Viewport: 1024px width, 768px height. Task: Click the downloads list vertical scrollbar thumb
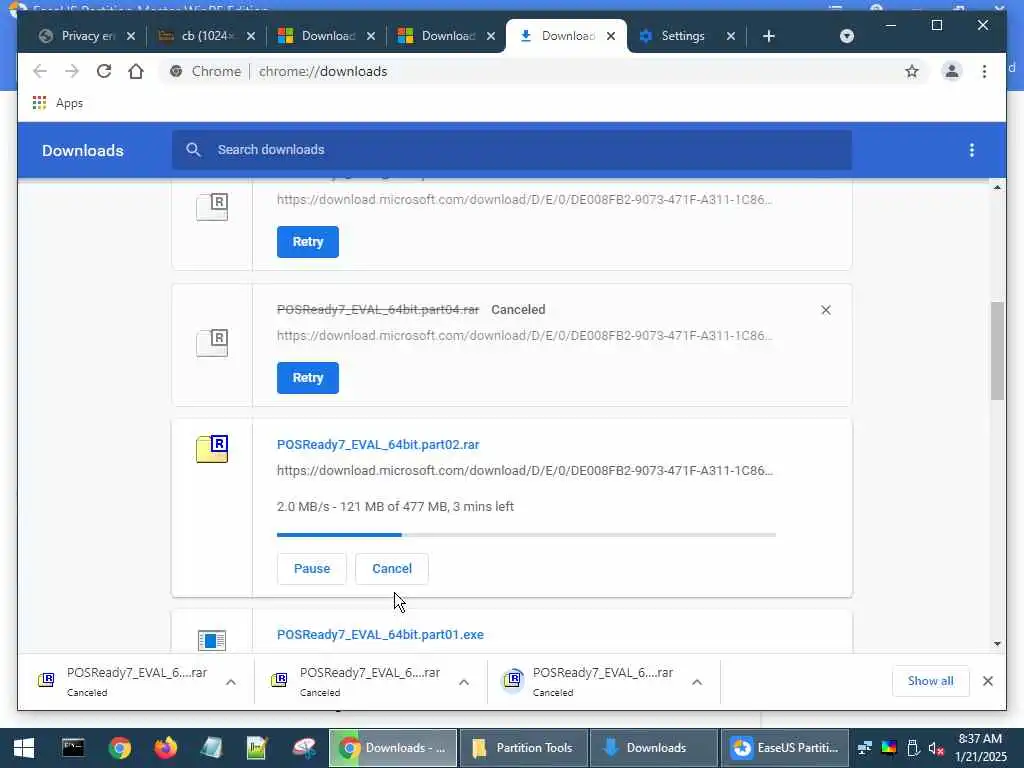997,351
